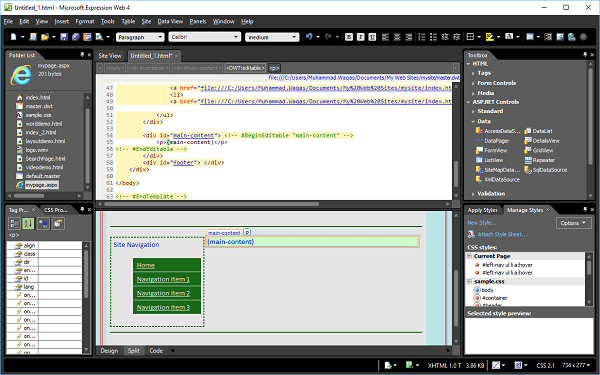Click the Undo arrow icon
Screen dimensions: 600x375
pyautogui.click(x=309, y=37)
